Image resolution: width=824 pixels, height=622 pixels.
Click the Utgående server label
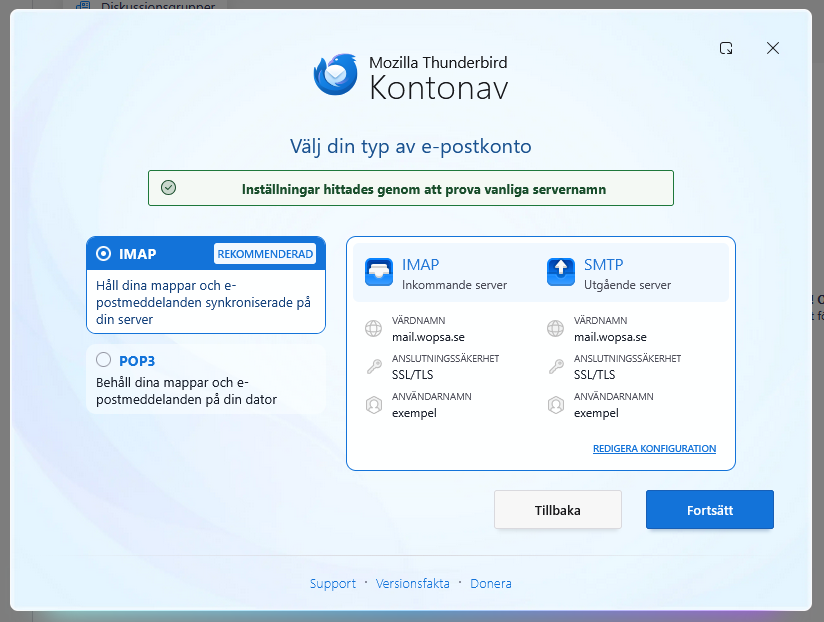point(627,285)
